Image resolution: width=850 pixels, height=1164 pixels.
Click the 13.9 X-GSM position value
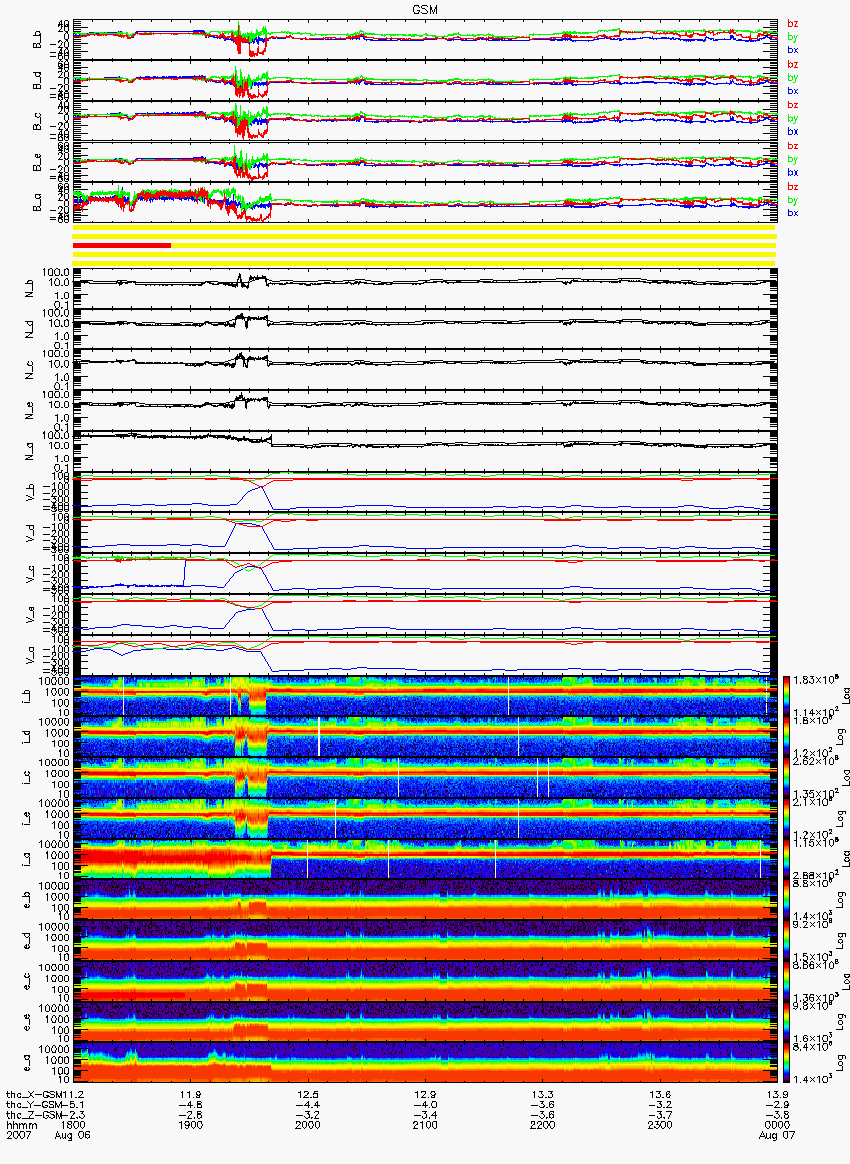(x=777, y=1094)
